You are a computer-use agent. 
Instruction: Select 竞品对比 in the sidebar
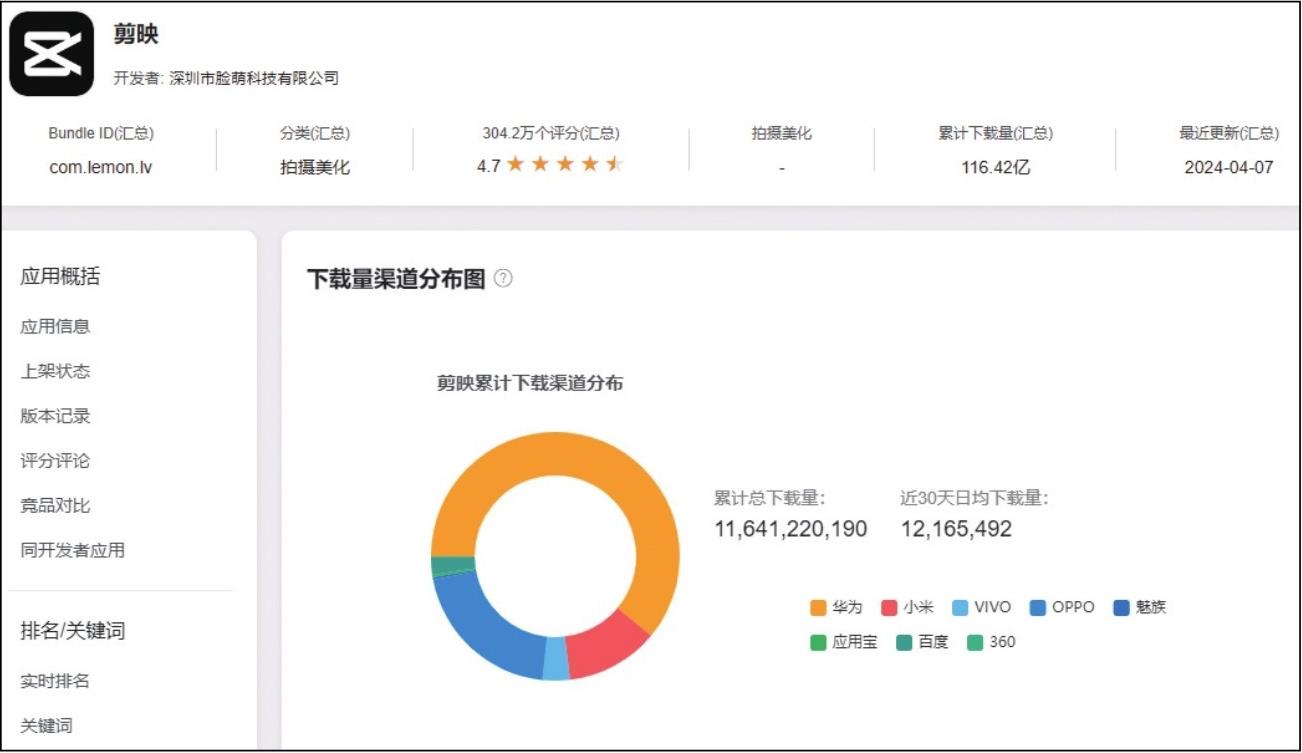tap(55, 506)
